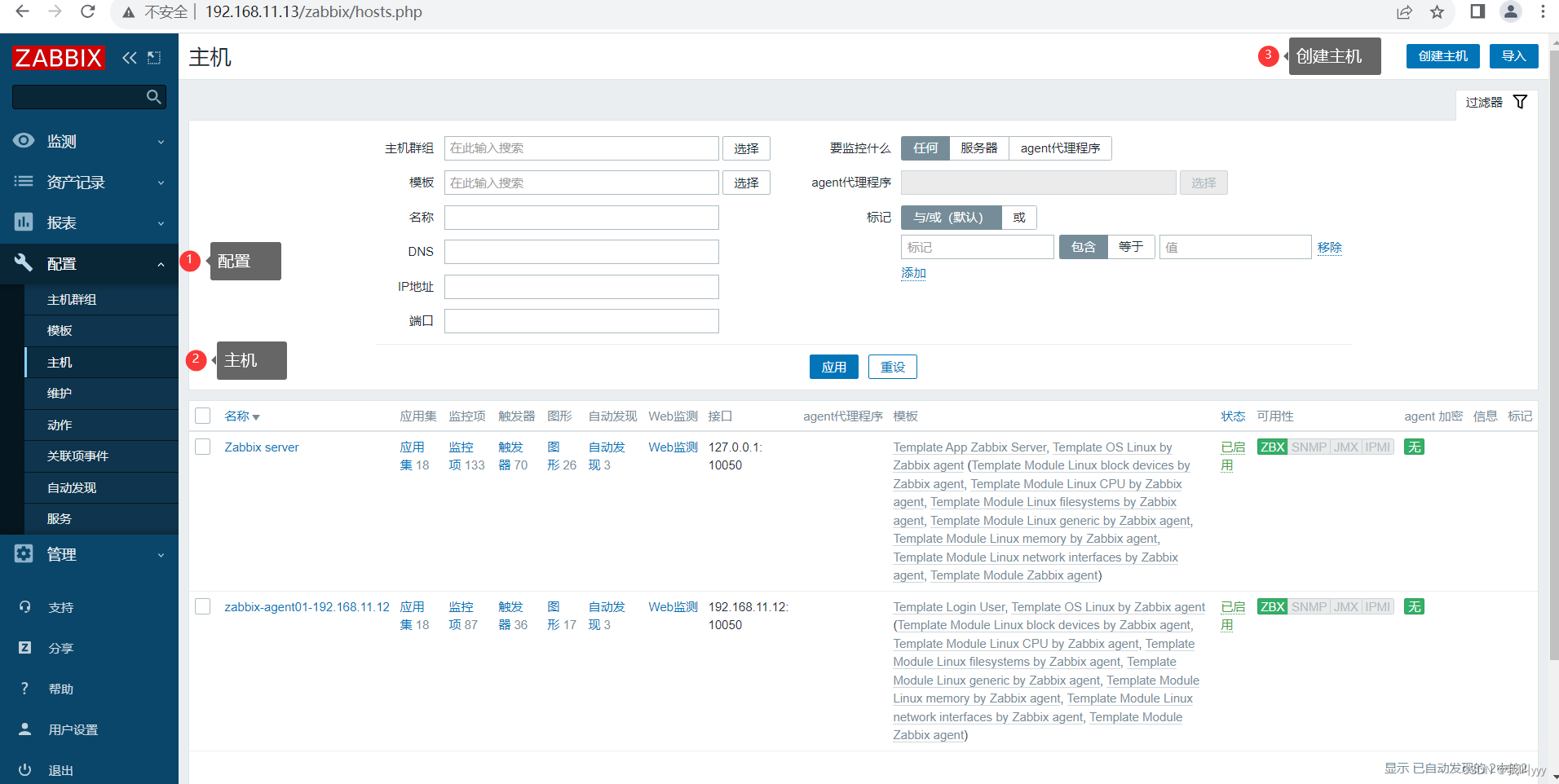The height and width of the screenshot is (784, 1559).
Task: Click the encryption badge for Zabbix server
Action: click(x=1414, y=447)
